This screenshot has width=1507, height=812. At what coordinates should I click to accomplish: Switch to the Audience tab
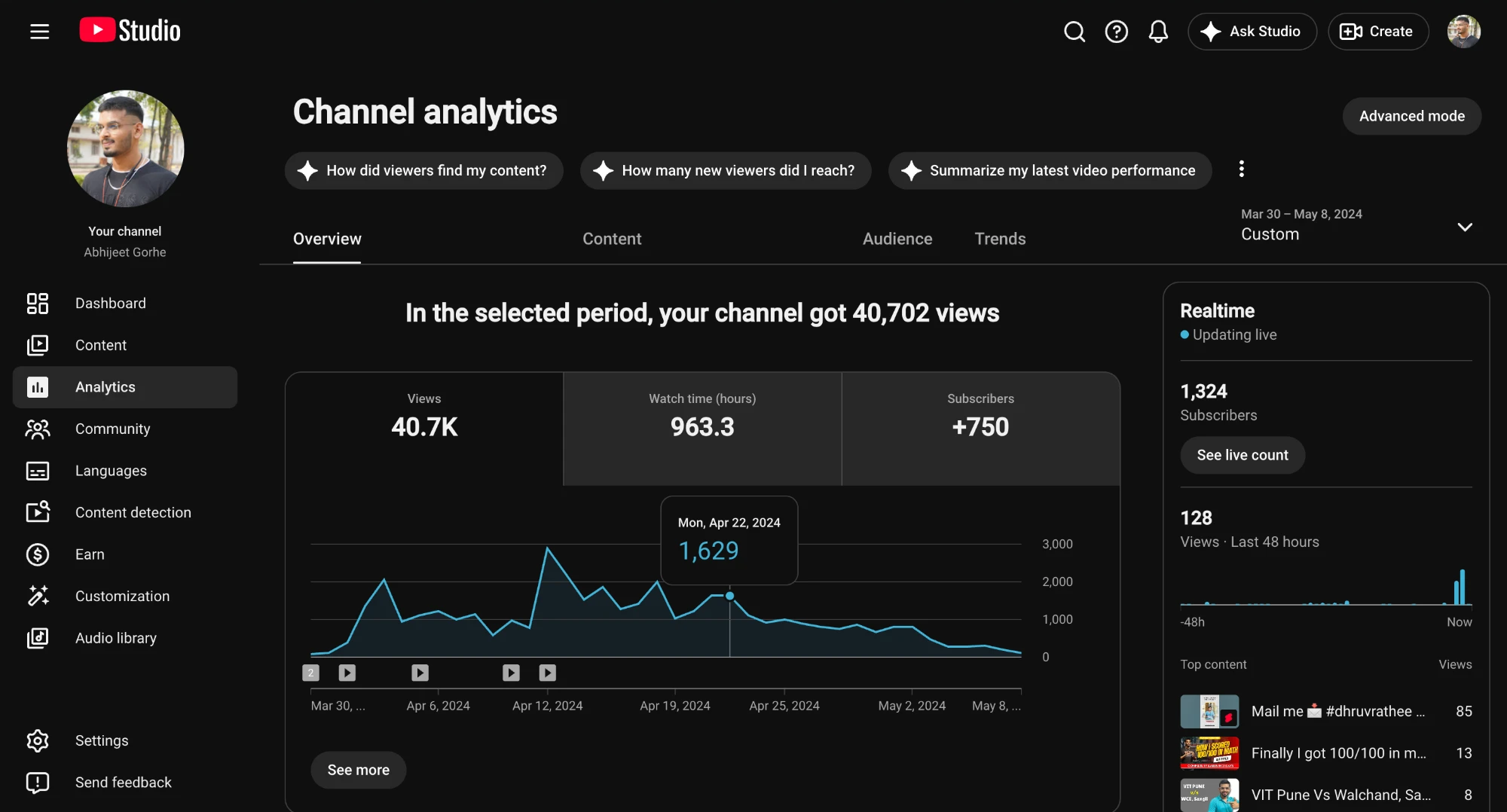pyautogui.click(x=897, y=239)
